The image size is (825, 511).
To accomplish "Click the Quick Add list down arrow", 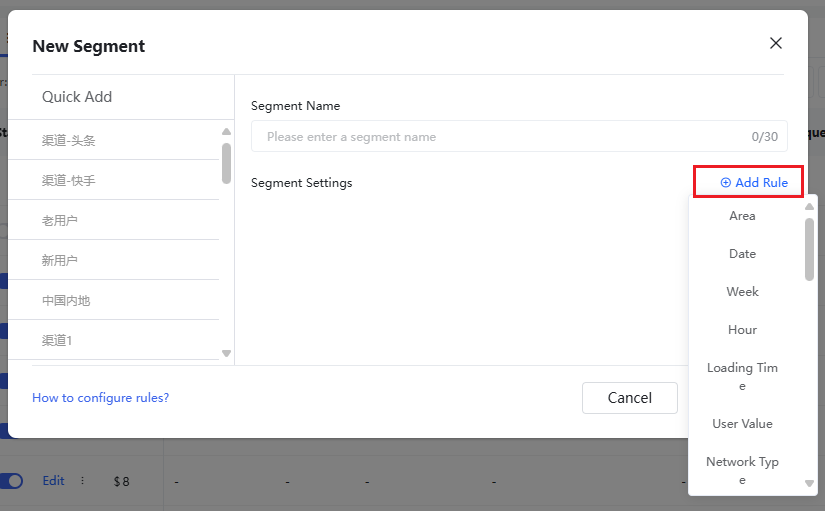I will pos(226,353).
